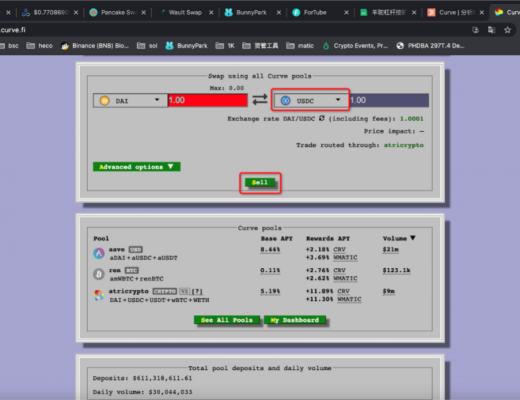520x400 pixels.
Task: Refresh the DAI/USDC exchange rate icon
Action: [x=322, y=118]
